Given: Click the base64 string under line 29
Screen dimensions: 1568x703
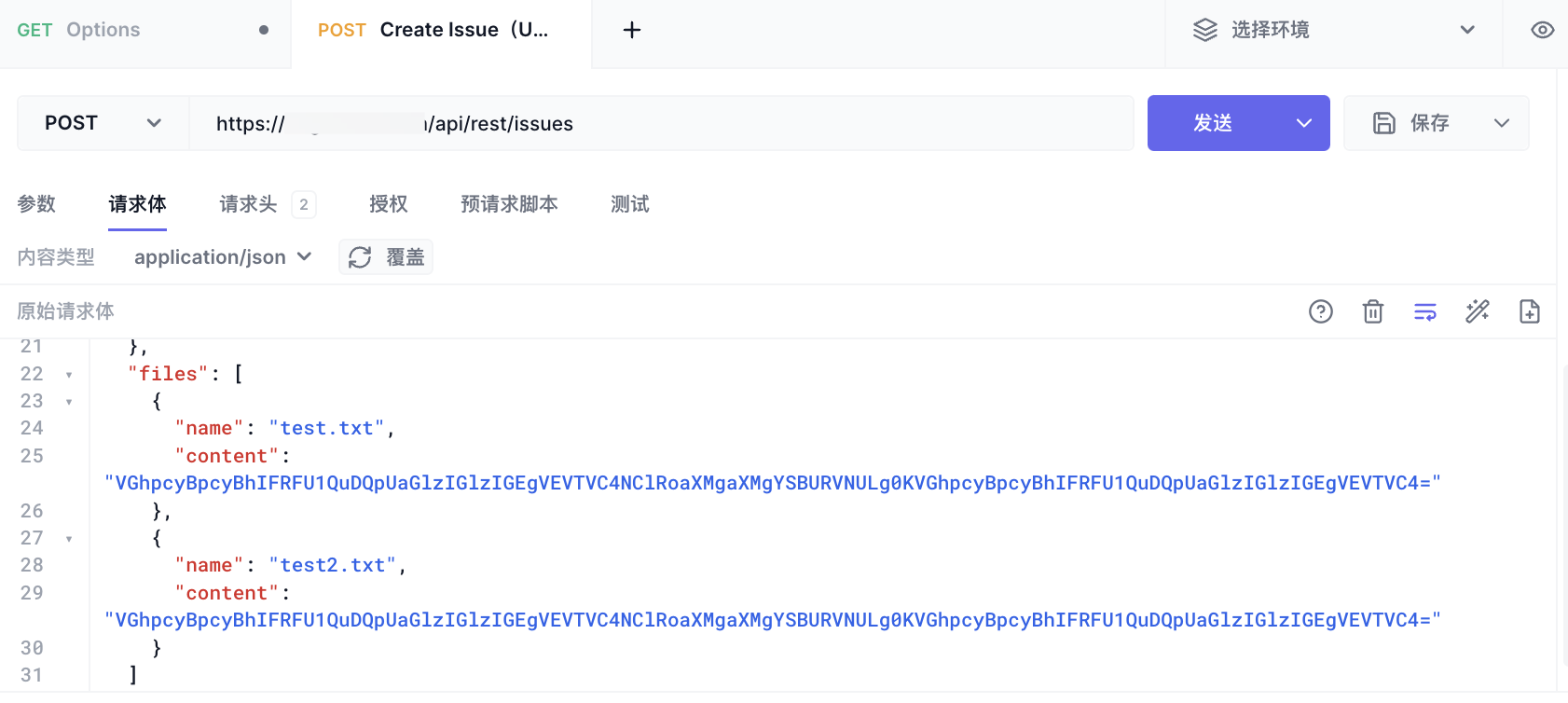Looking at the screenshot, I should click(773, 620).
